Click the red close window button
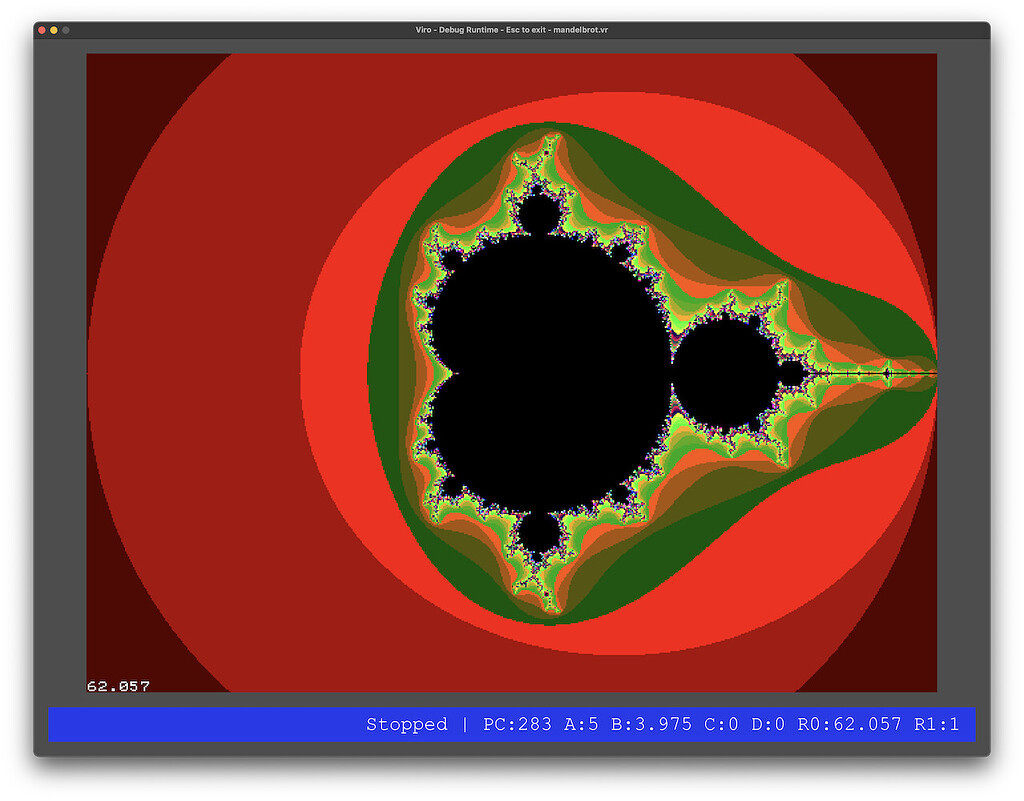The image size is (1024, 801). (x=42, y=30)
